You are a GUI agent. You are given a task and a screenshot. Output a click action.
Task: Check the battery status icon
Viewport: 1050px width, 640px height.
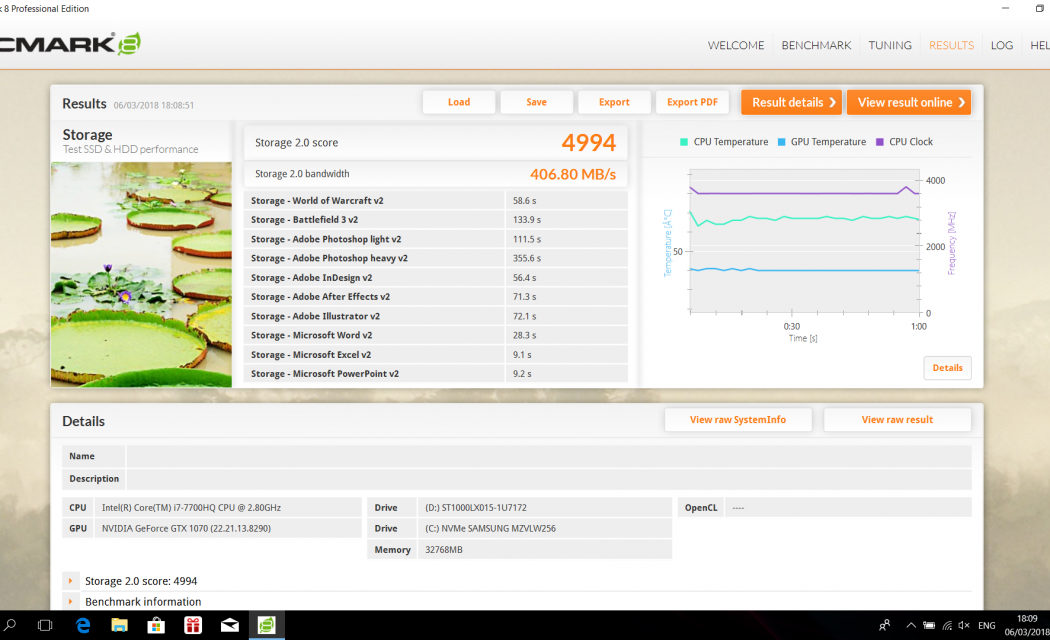(929, 625)
